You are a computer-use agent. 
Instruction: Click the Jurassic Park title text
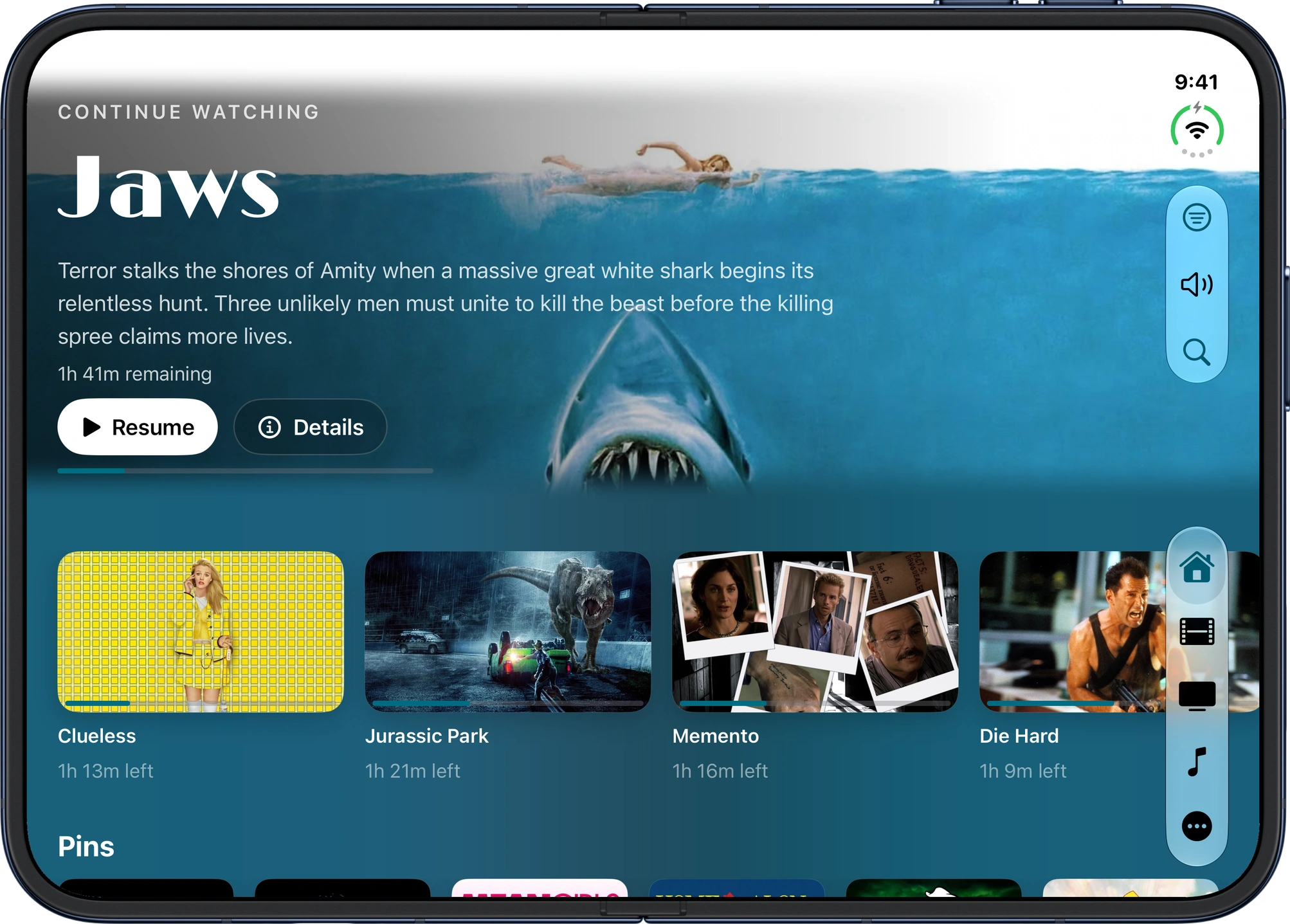[427, 736]
